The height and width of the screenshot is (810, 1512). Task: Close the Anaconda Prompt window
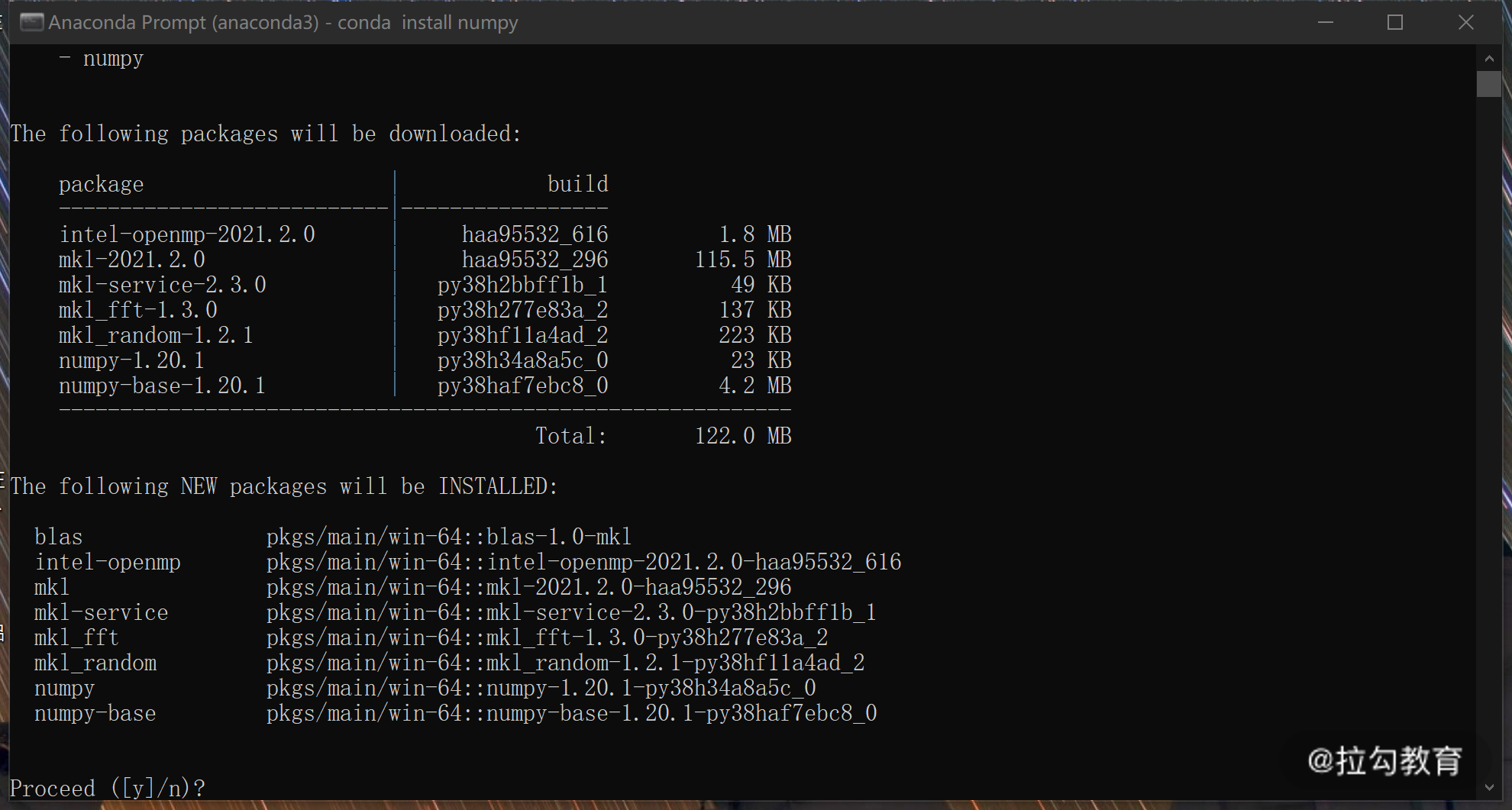pyautogui.click(x=1465, y=22)
